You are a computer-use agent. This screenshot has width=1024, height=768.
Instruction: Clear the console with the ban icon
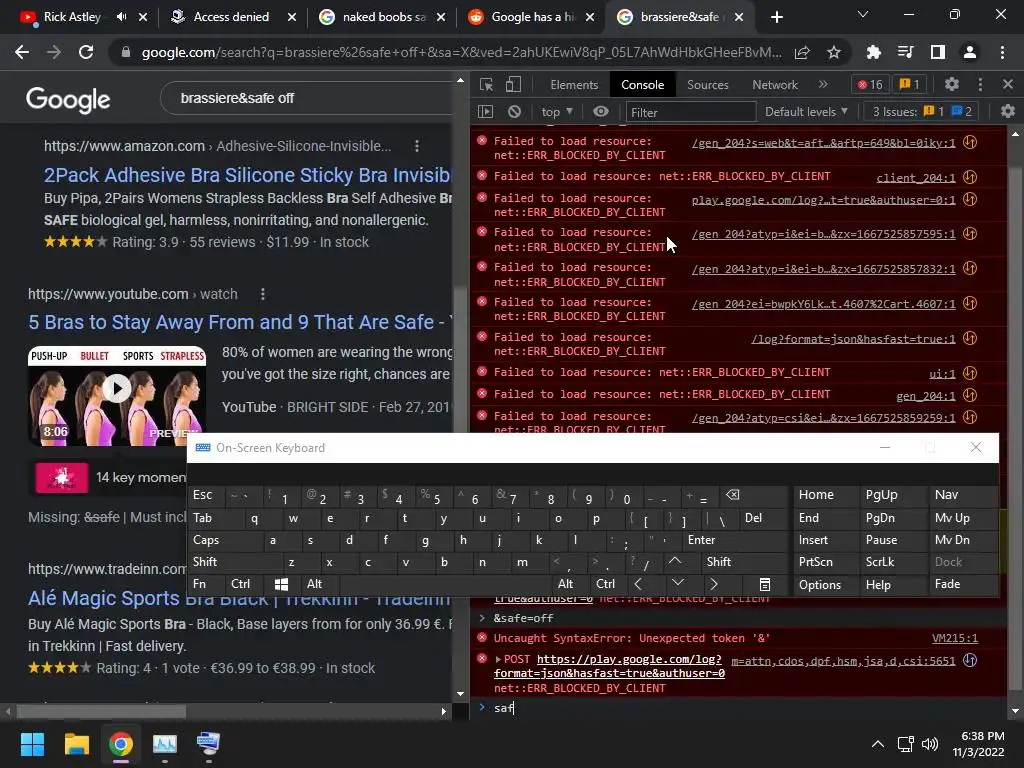515,112
